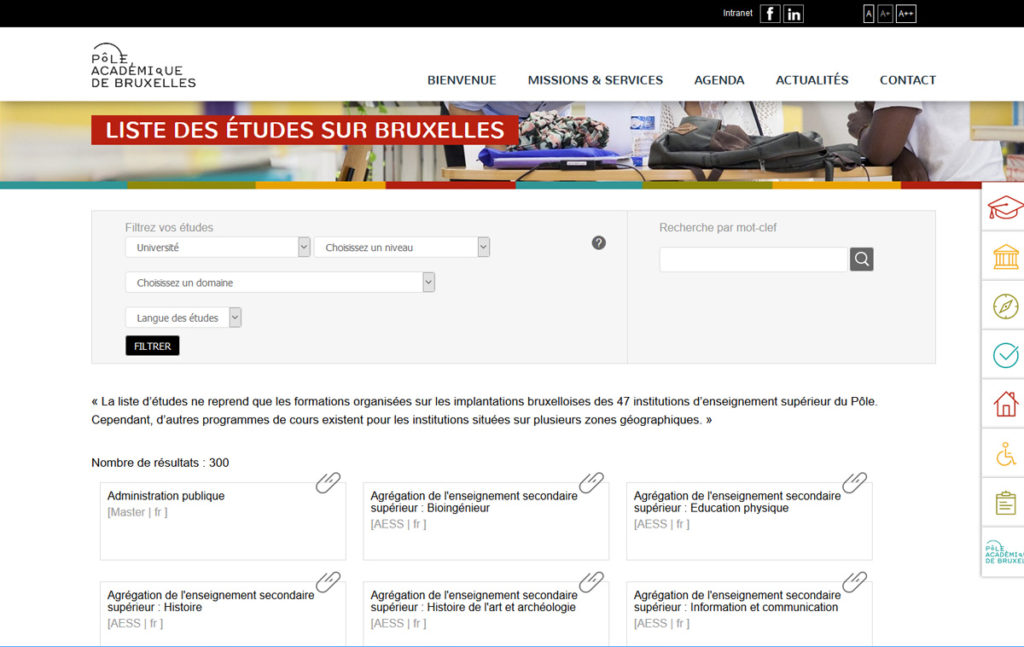Set largest text size with A++ icon
The width and height of the screenshot is (1024, 647).
(906, 14)
